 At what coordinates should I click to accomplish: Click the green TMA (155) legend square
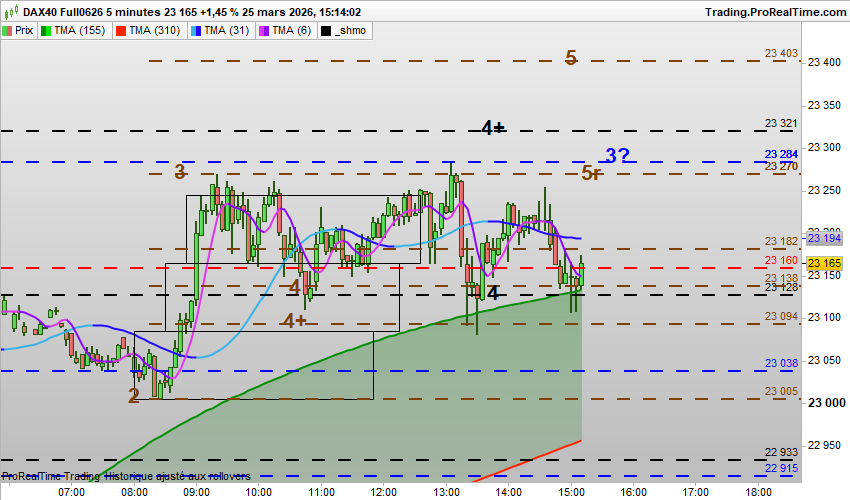tap(46, 31)
